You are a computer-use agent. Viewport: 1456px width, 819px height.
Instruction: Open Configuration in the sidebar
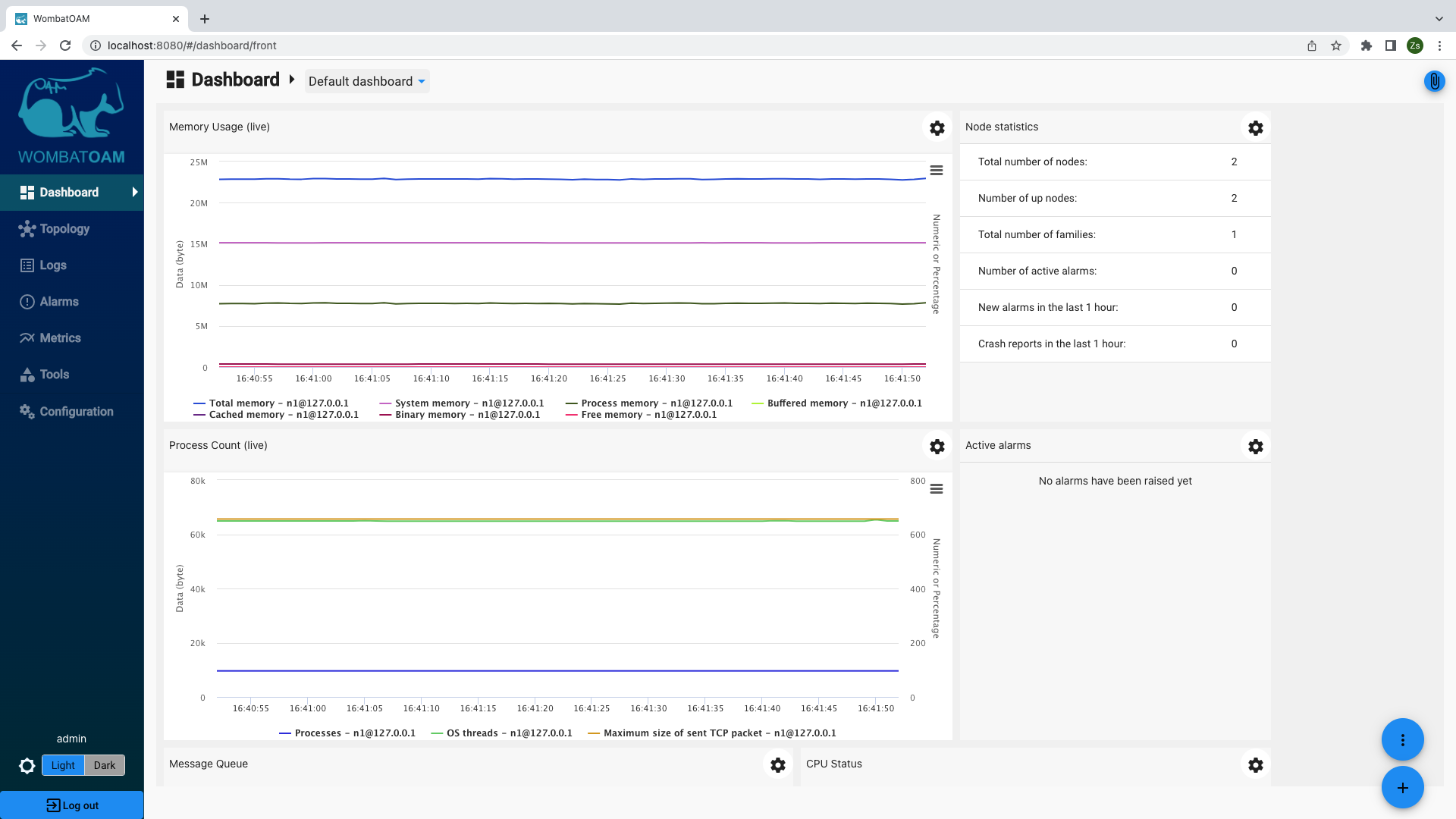click(71, 412)
